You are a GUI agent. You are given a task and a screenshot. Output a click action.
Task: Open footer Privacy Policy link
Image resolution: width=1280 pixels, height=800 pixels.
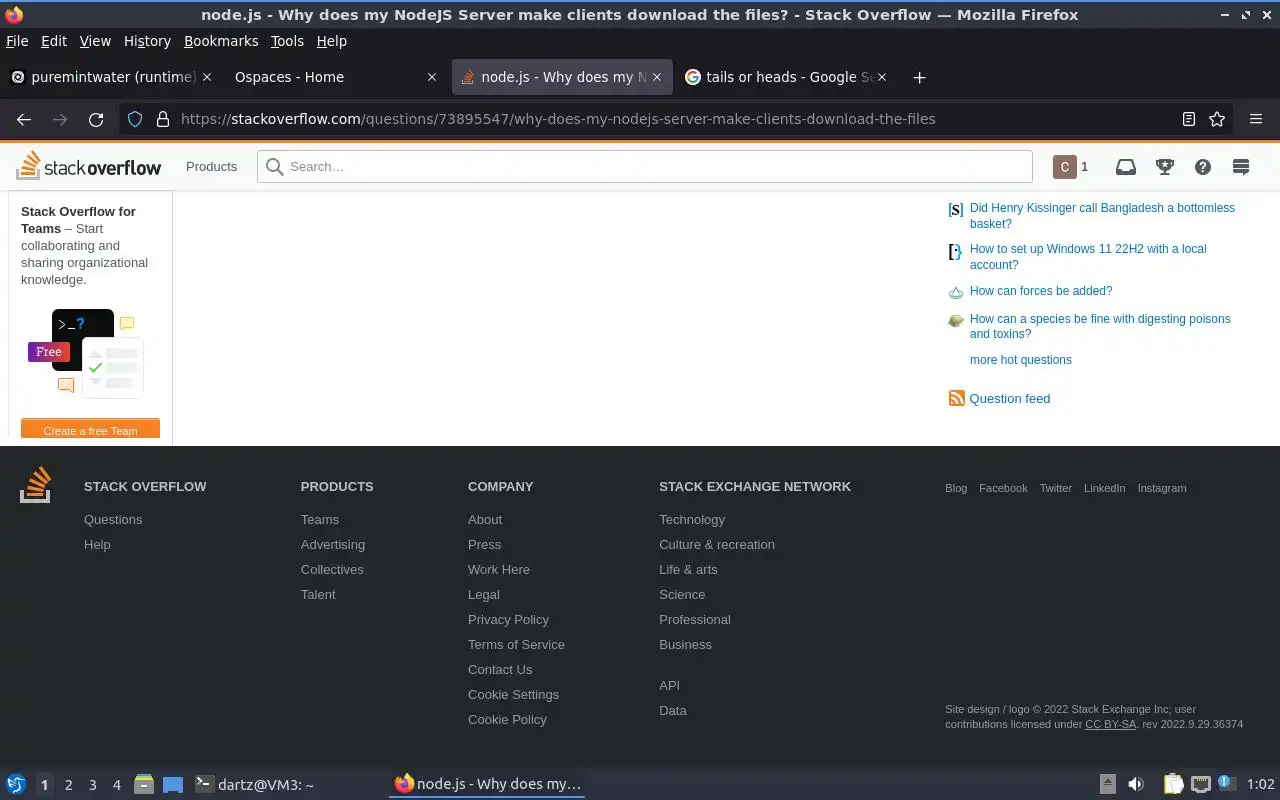[508, 619]
